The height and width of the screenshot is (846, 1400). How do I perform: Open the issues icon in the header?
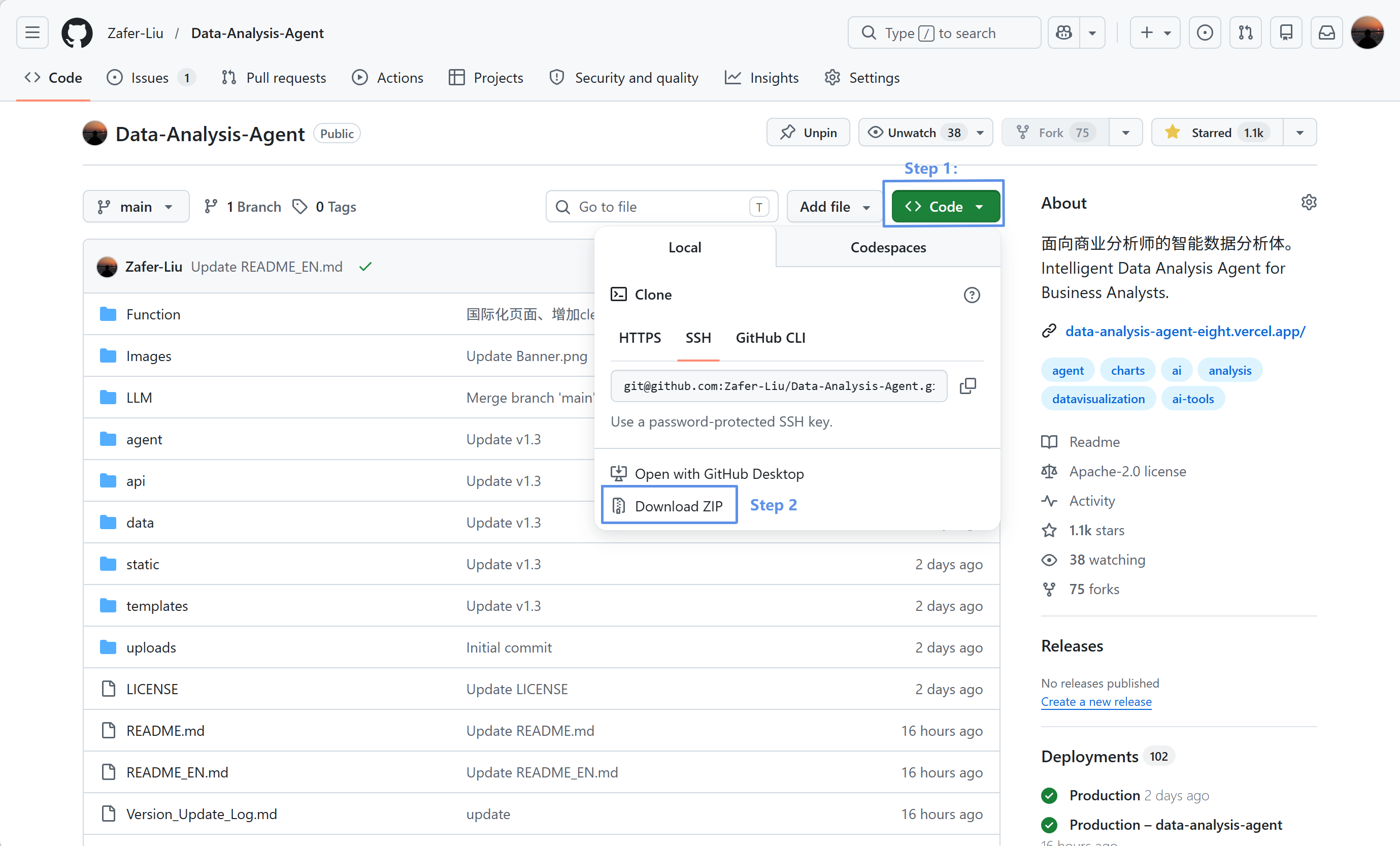(1205, 33)
